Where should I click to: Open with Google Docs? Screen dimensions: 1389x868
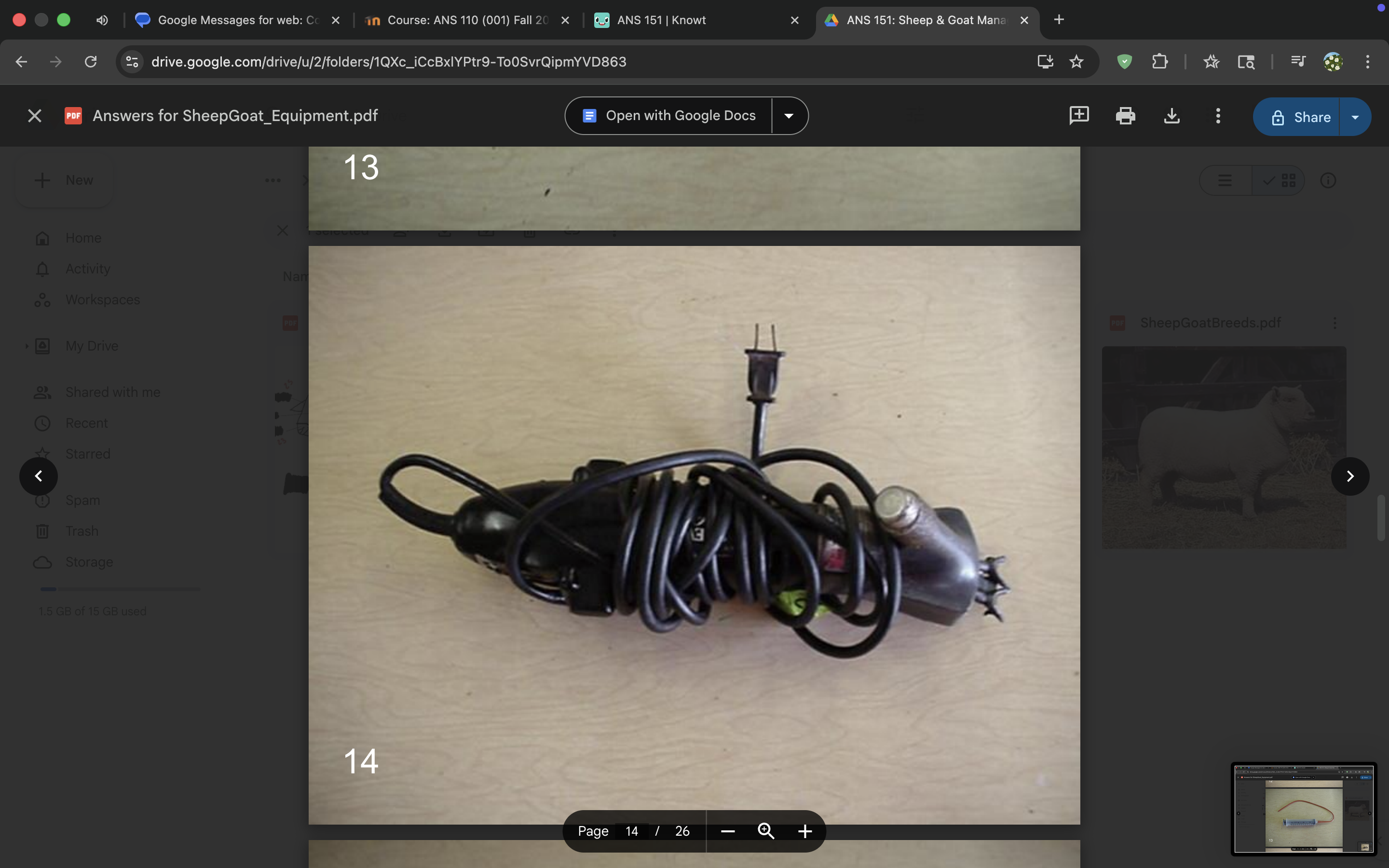pyautogui.click(x=669, y=116)
